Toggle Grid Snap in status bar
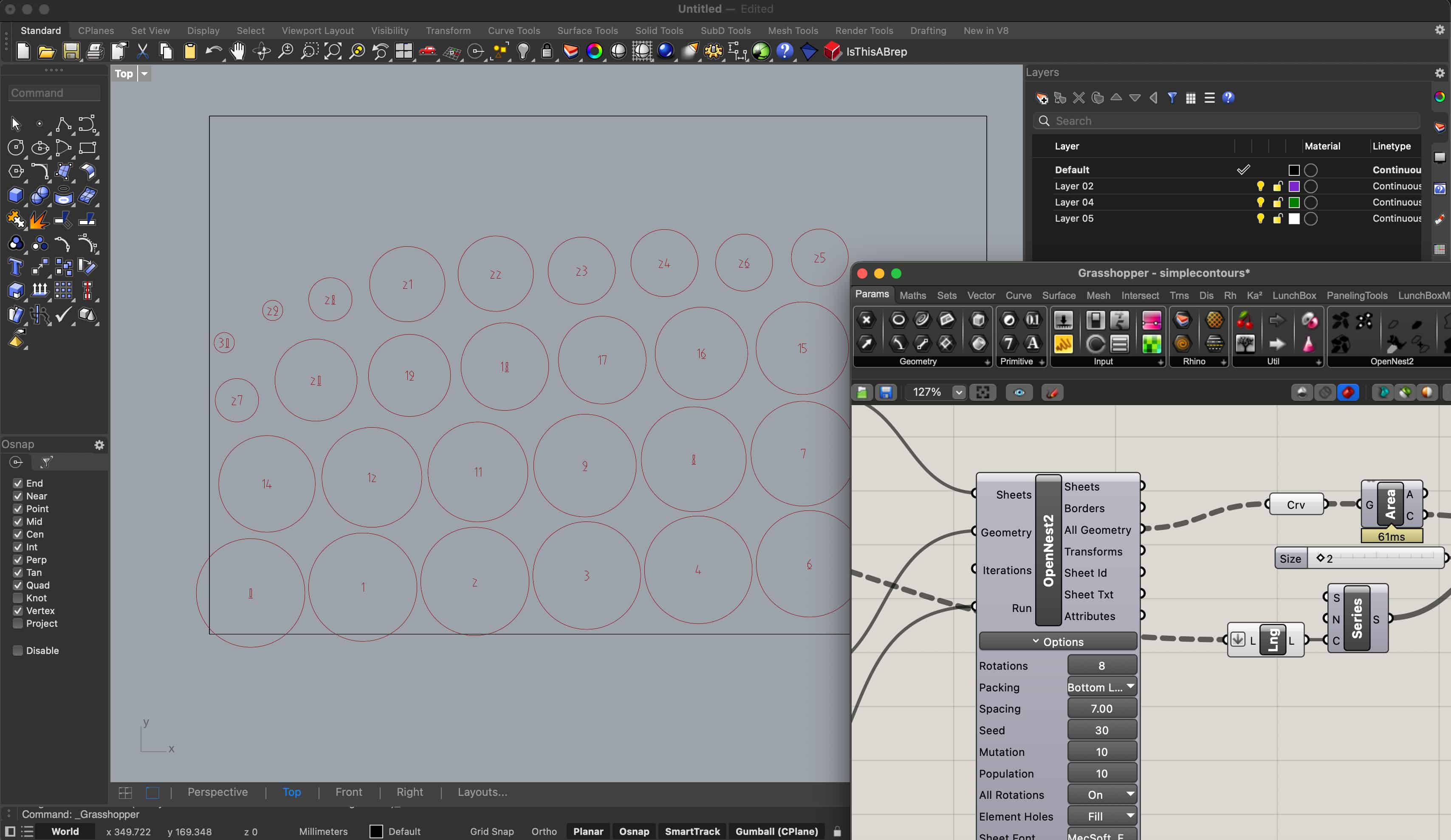The height and width of the screenshot is (840, 1451). point(491,832)
